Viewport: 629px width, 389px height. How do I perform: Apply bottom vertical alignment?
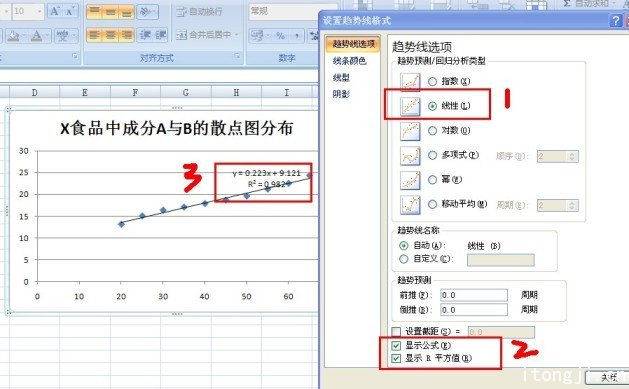[126, 12]
